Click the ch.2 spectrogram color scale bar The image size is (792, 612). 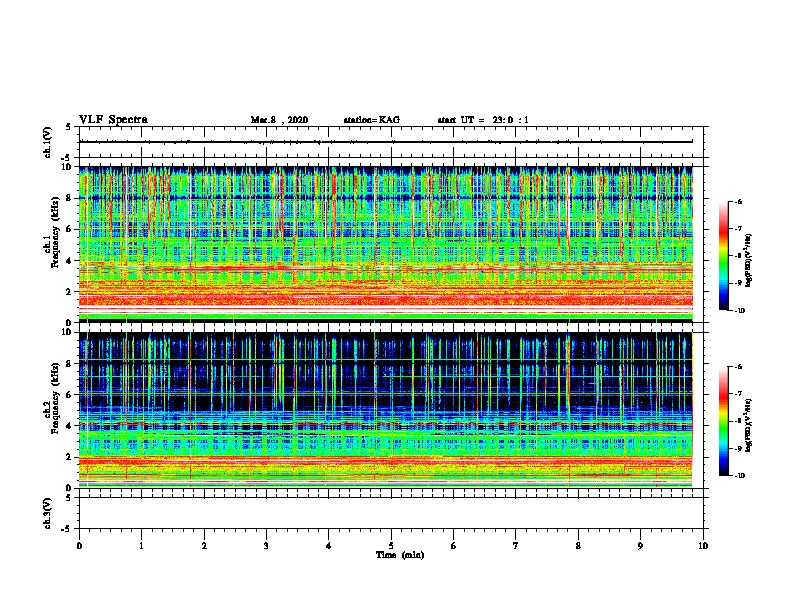coord(724,421)
